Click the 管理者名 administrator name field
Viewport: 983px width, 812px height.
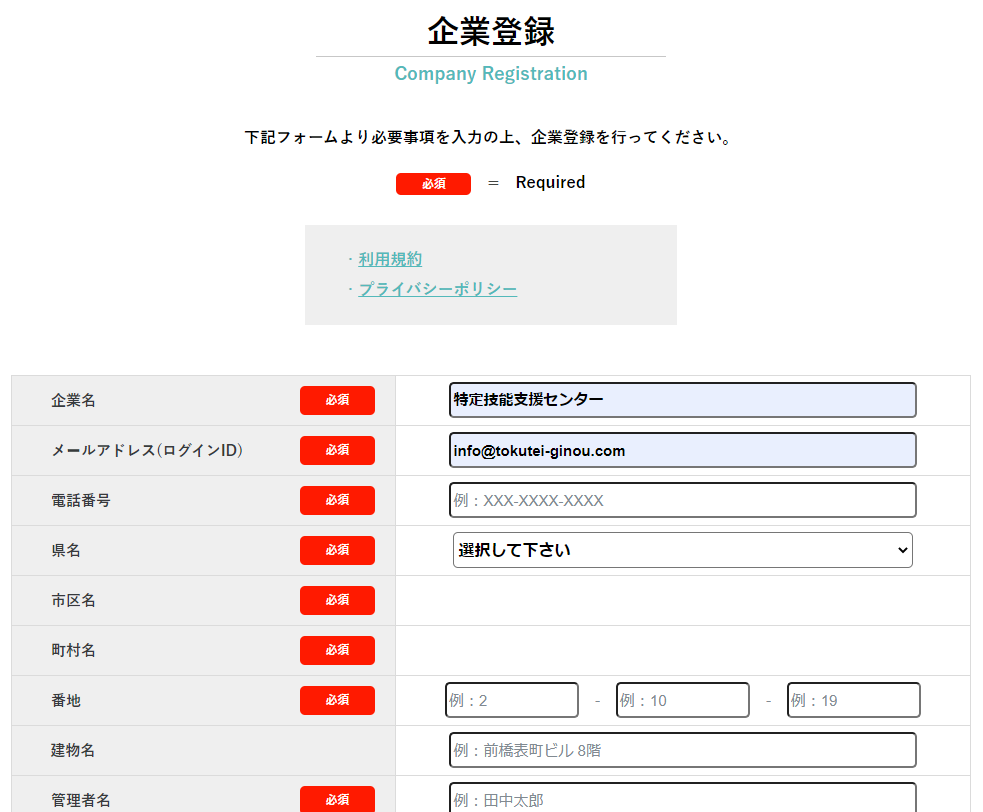pyautogui.click(x=682, y=798)
